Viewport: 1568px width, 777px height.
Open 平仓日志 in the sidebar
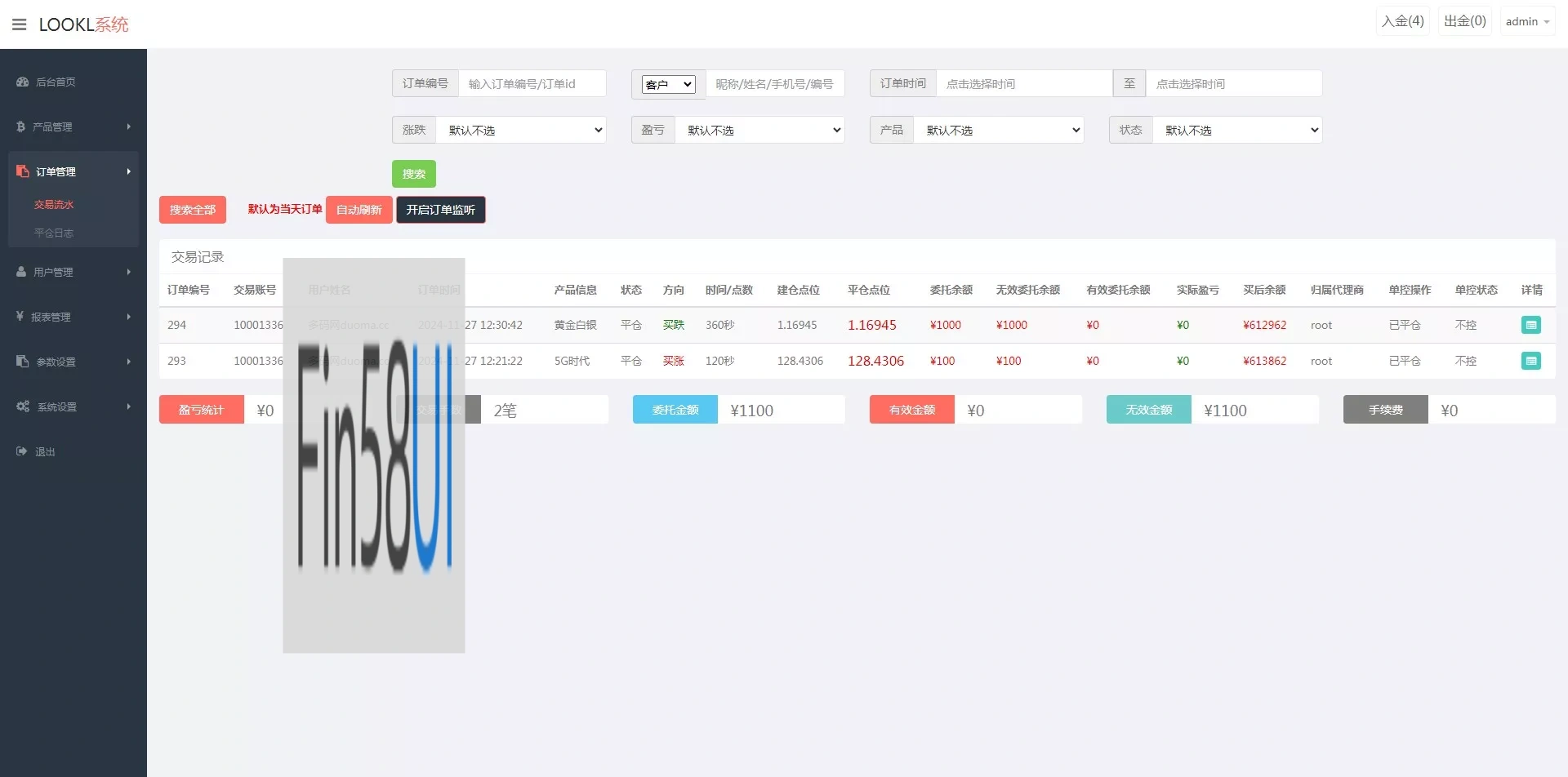[x=54, y=233]
